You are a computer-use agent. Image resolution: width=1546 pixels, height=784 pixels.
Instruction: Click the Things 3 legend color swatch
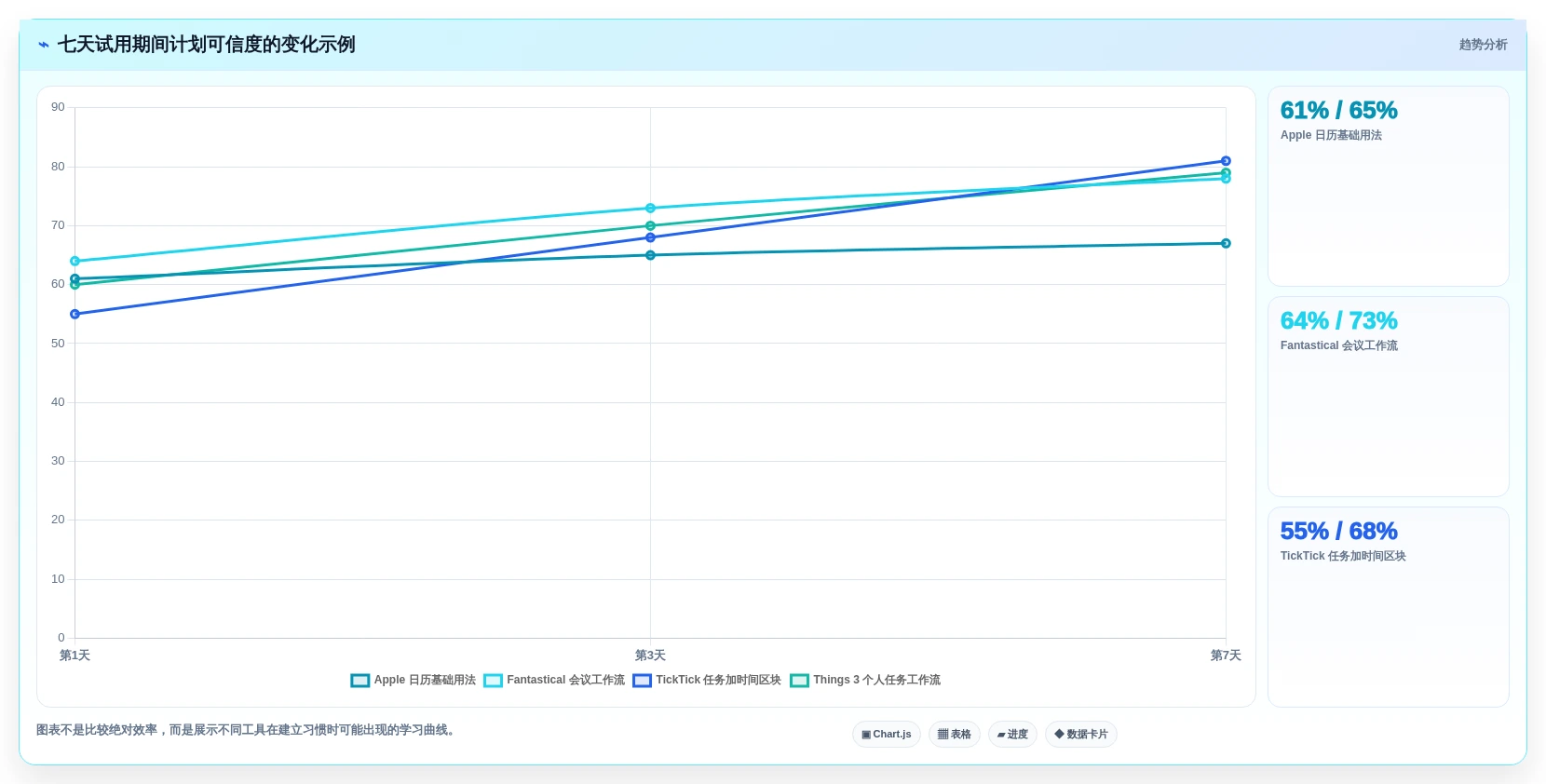(x=800, y=681)
